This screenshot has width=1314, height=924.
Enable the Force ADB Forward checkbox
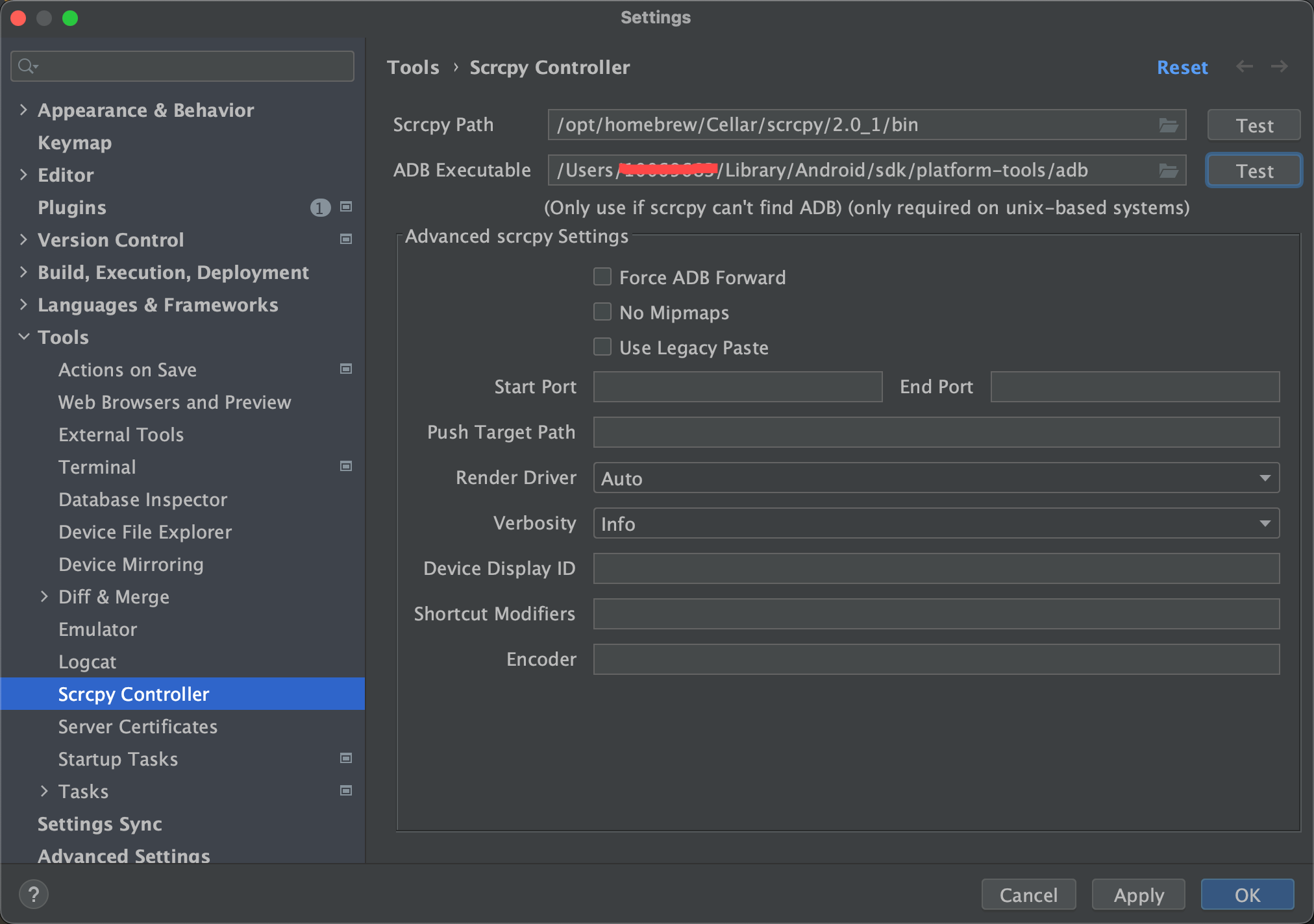602,277
